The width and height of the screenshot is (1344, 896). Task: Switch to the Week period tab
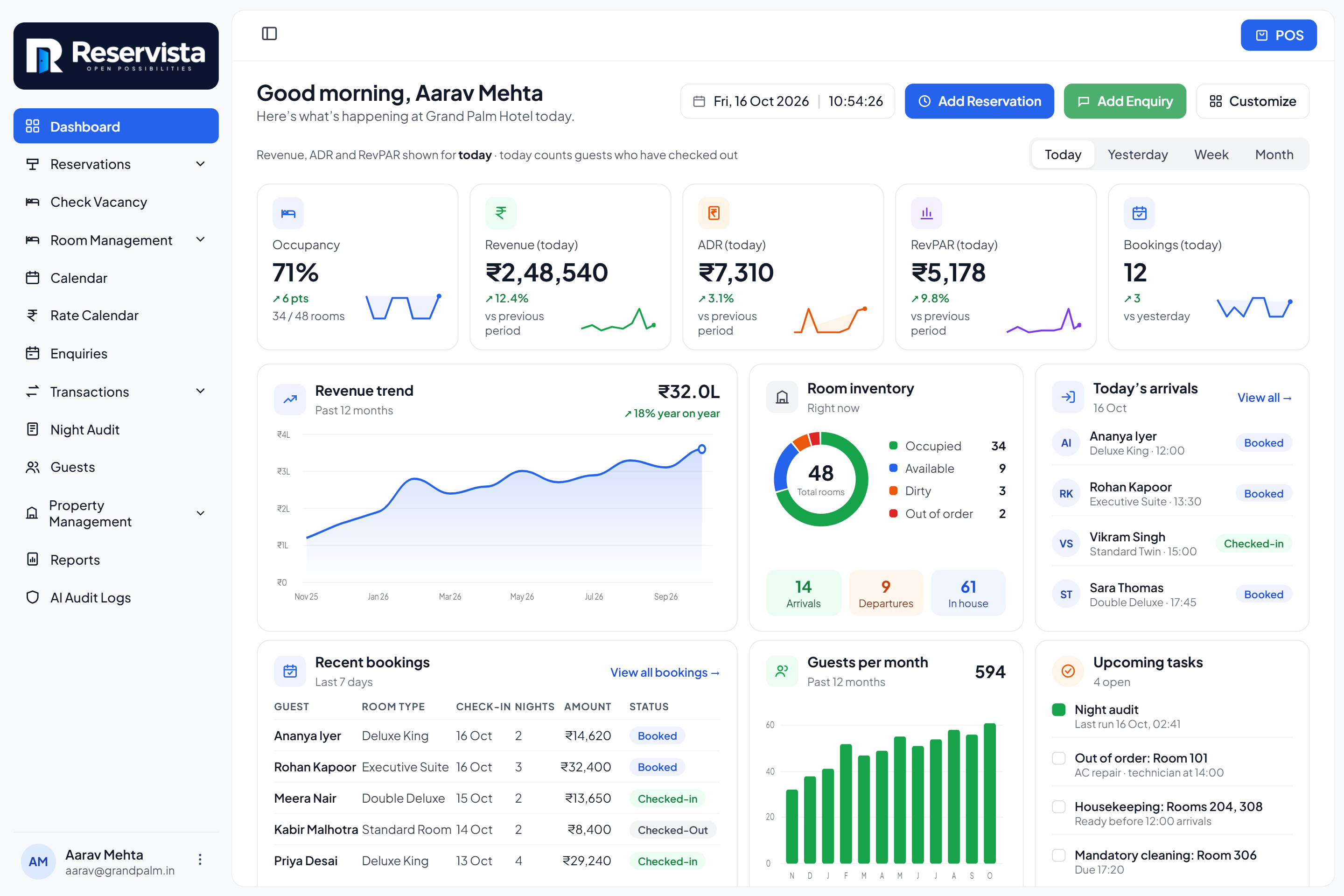click(1211, 154)
